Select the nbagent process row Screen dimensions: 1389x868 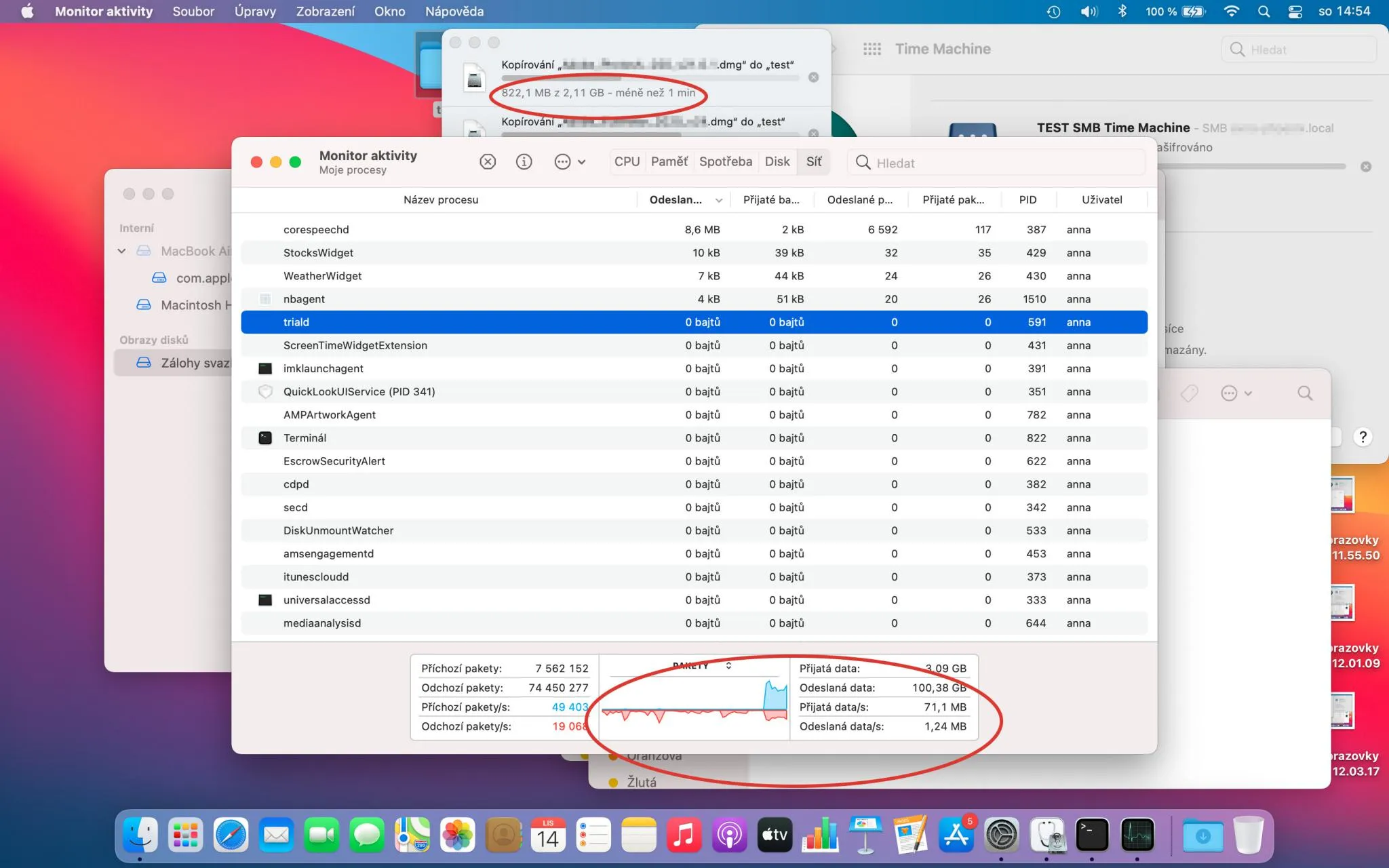click(694, 299)
